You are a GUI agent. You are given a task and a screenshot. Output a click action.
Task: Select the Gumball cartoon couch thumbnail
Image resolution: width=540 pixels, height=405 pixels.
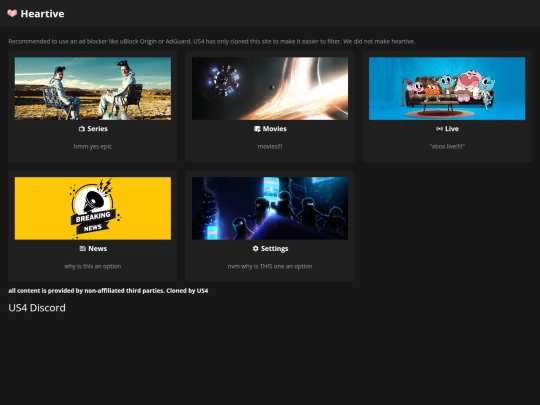(x=447, y=89)
